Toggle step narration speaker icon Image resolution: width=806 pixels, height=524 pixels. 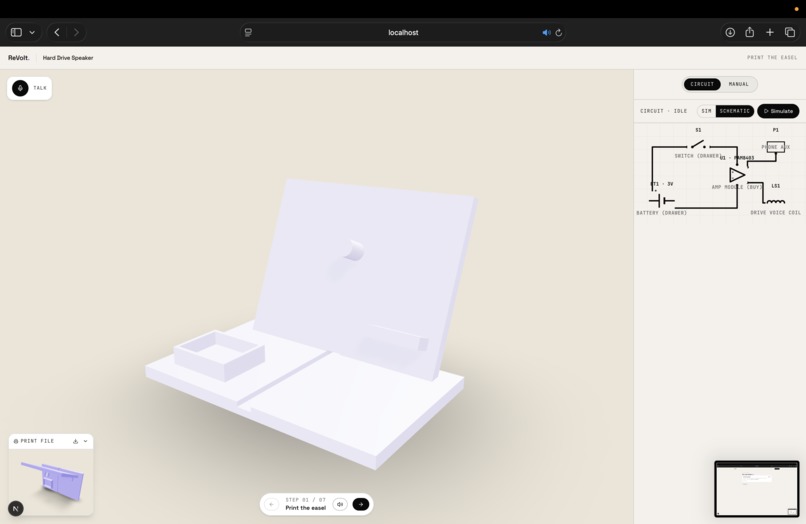[x=340, y=504]
